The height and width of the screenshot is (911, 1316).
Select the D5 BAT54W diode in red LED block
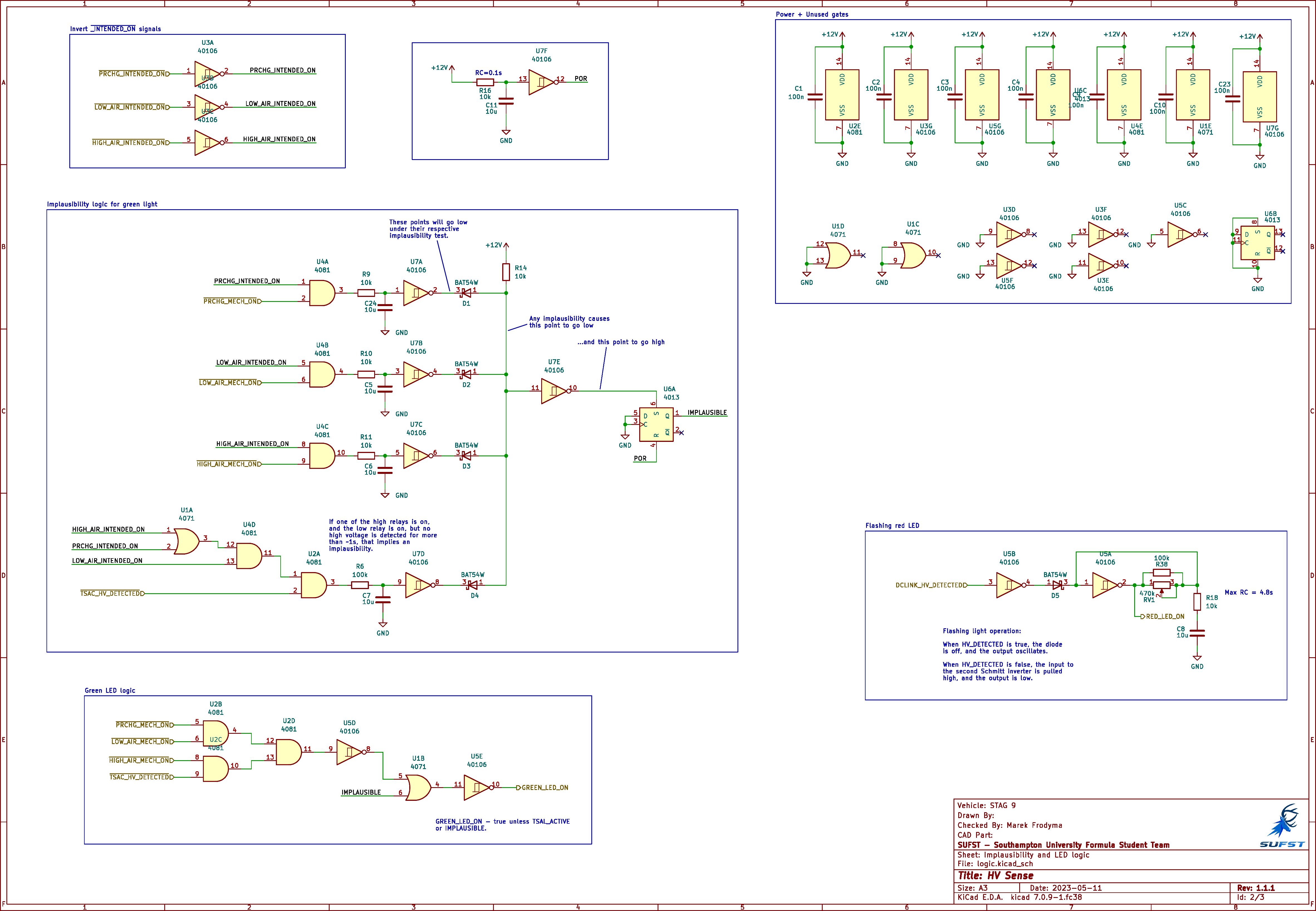tap(1057, 585)
